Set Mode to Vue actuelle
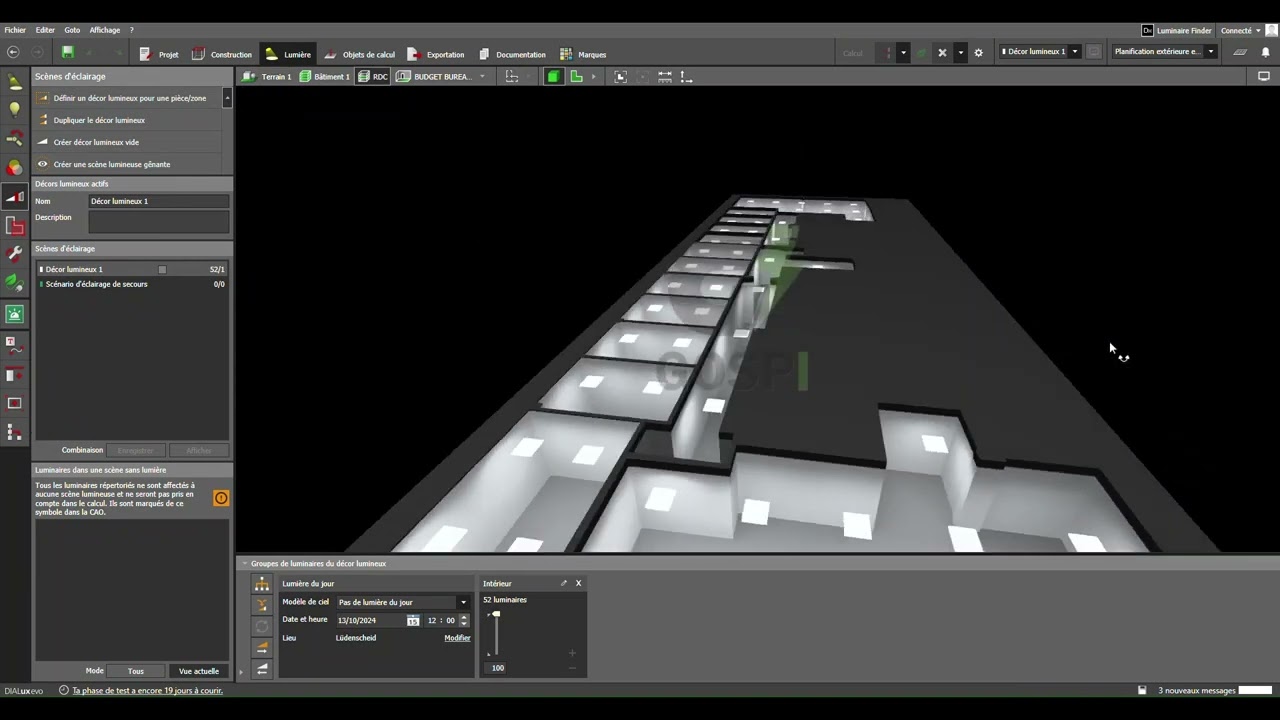The width and height of the screenshot is (1280, 720). [198, 671]
